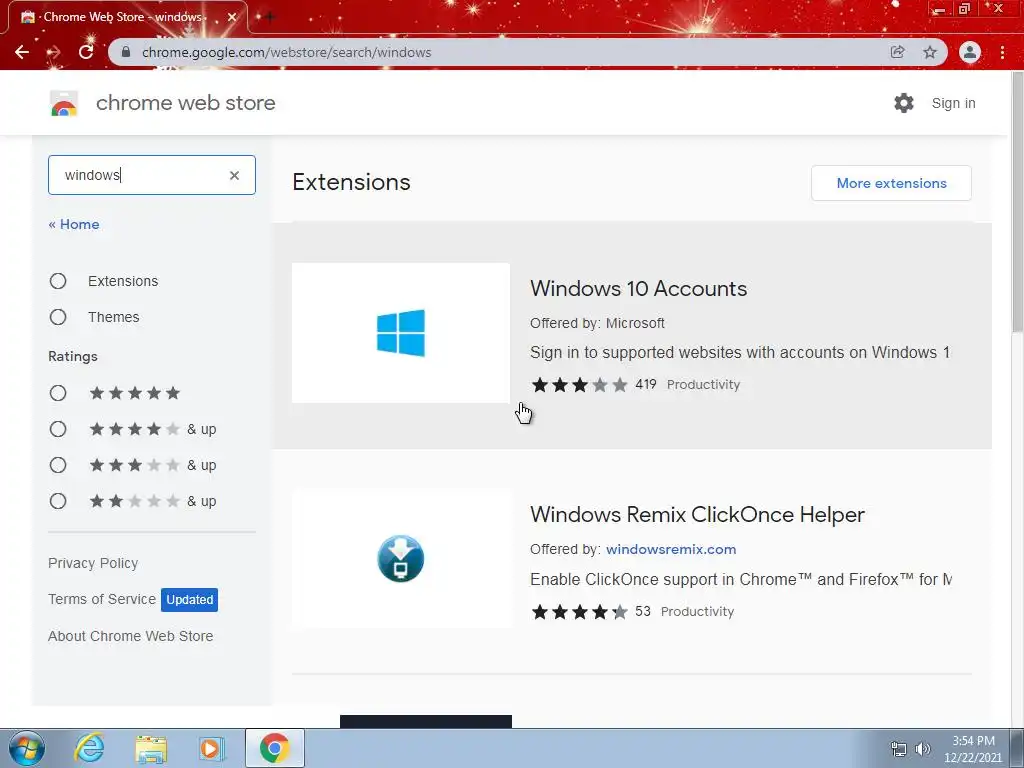Click the Offered by: Microsoft text
Image resolution: width=1024 pixels, height=768 pixels.
(x=597, y=323)
